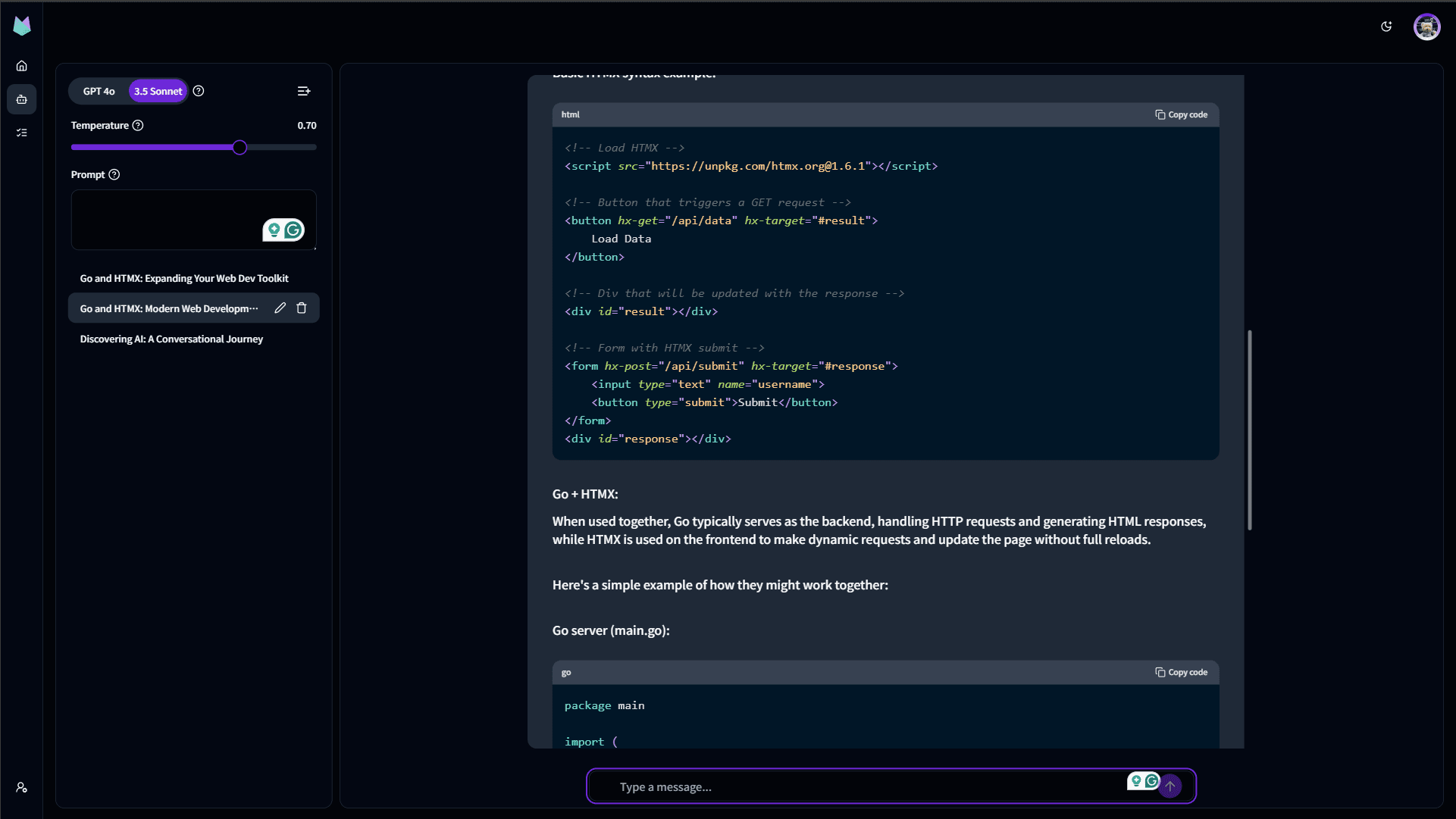1456x819 pixels.
Task: Select the 3.5 Sonnet model
Action: click(158, 91)
